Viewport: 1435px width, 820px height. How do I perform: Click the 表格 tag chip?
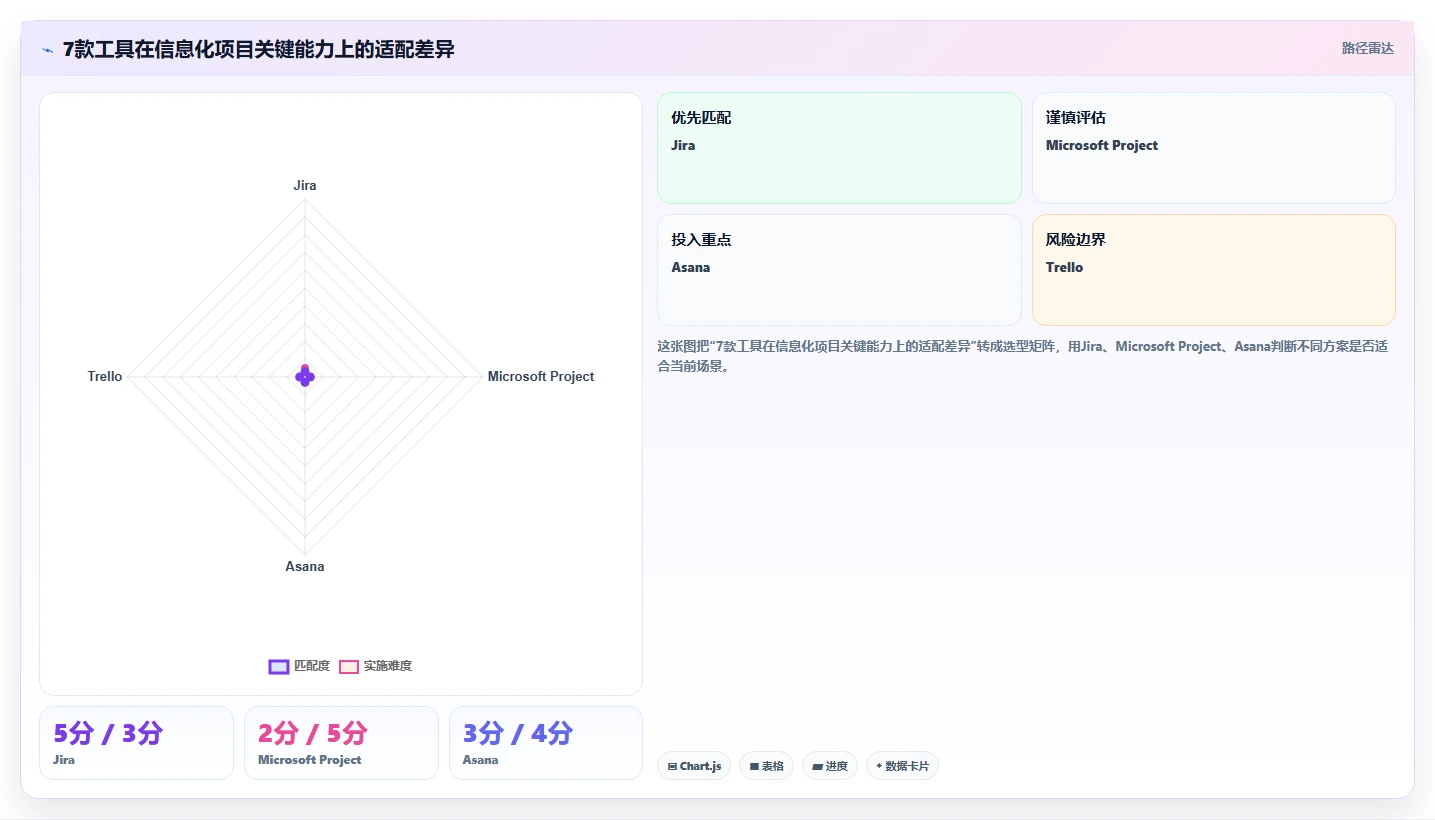[x=767, y=766]
